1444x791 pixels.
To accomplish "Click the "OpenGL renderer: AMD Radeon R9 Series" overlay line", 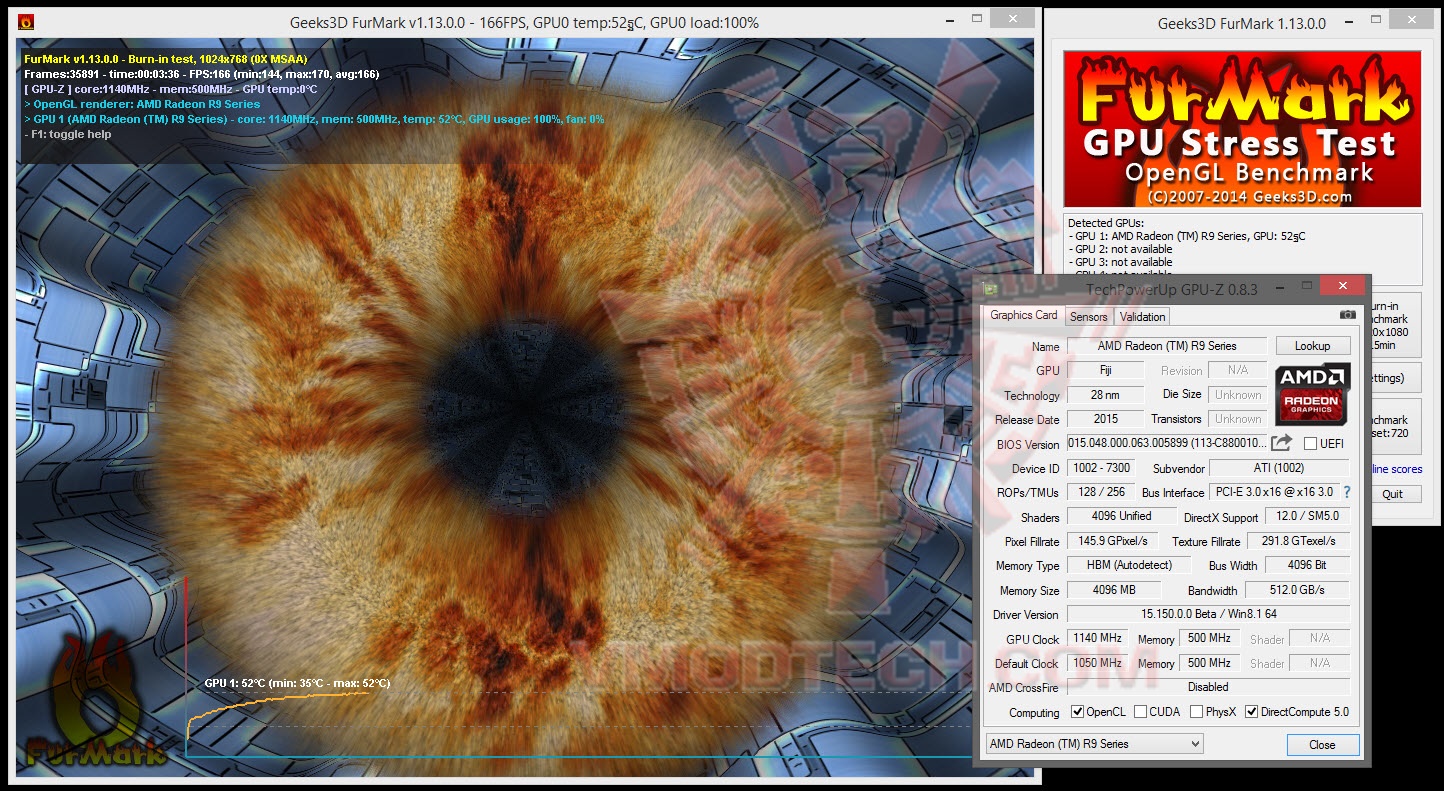I will (x=142, y=104).
